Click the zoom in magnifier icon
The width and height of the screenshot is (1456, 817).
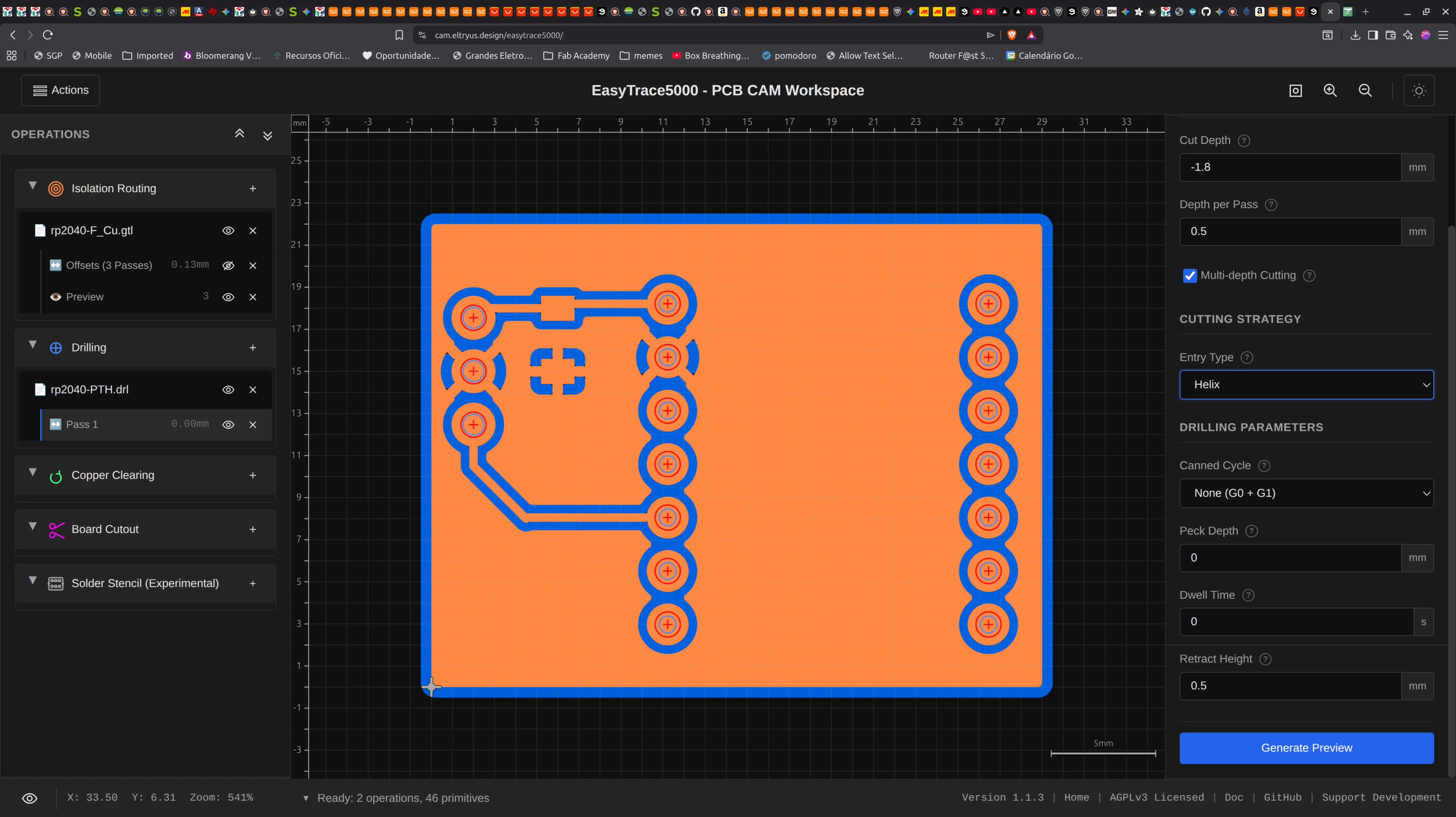tap(1330, 90)
